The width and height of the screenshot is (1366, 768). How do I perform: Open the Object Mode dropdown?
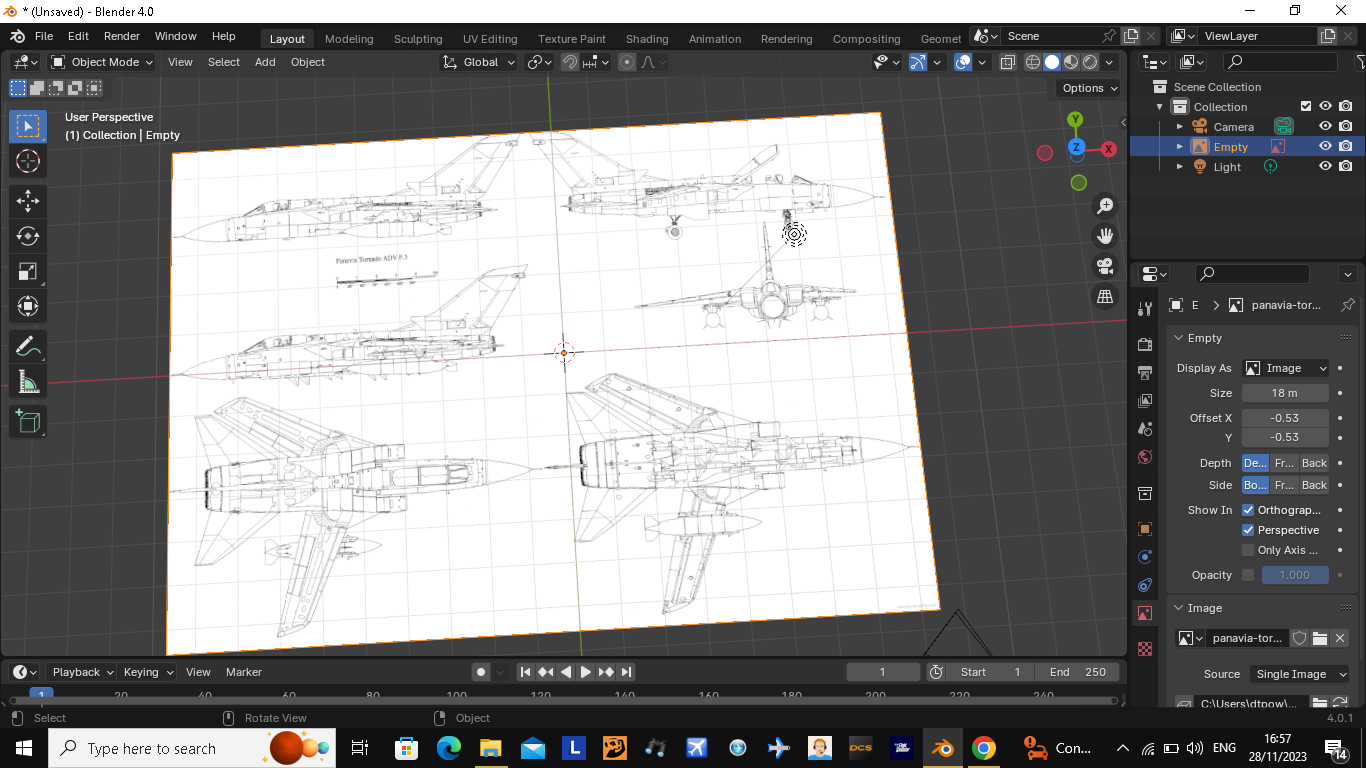coord(102,62)
